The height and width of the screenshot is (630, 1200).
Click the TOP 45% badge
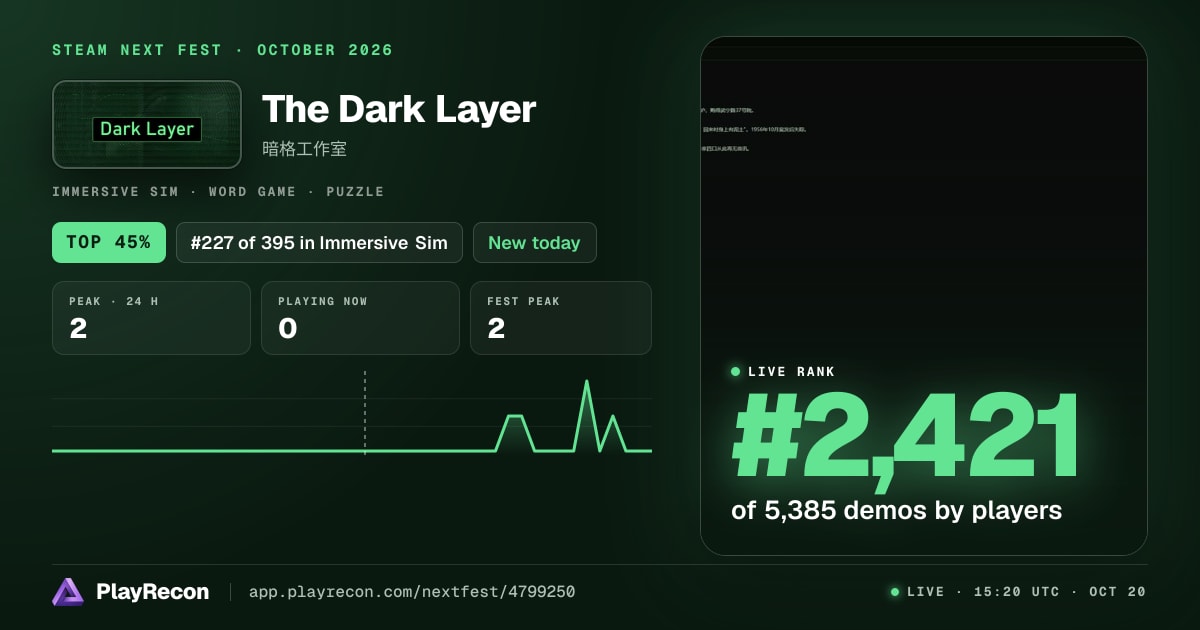click(109, 242)
